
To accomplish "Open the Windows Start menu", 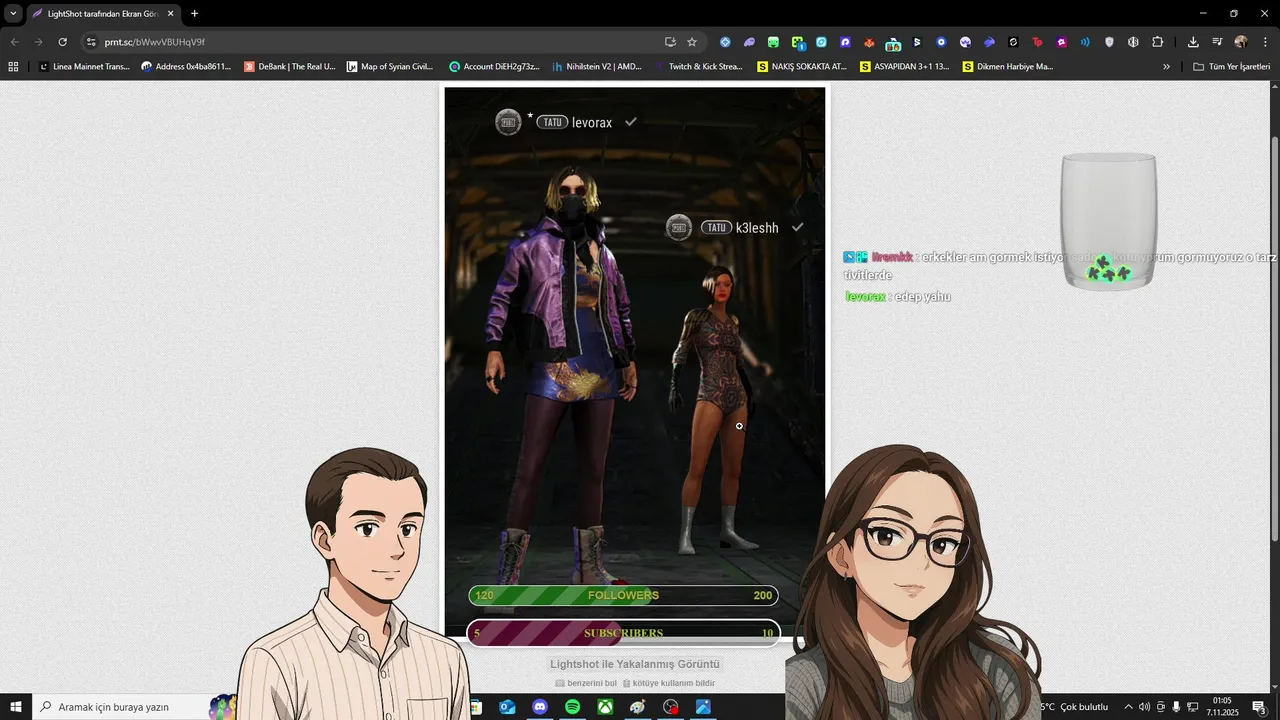I will point(15,707).
